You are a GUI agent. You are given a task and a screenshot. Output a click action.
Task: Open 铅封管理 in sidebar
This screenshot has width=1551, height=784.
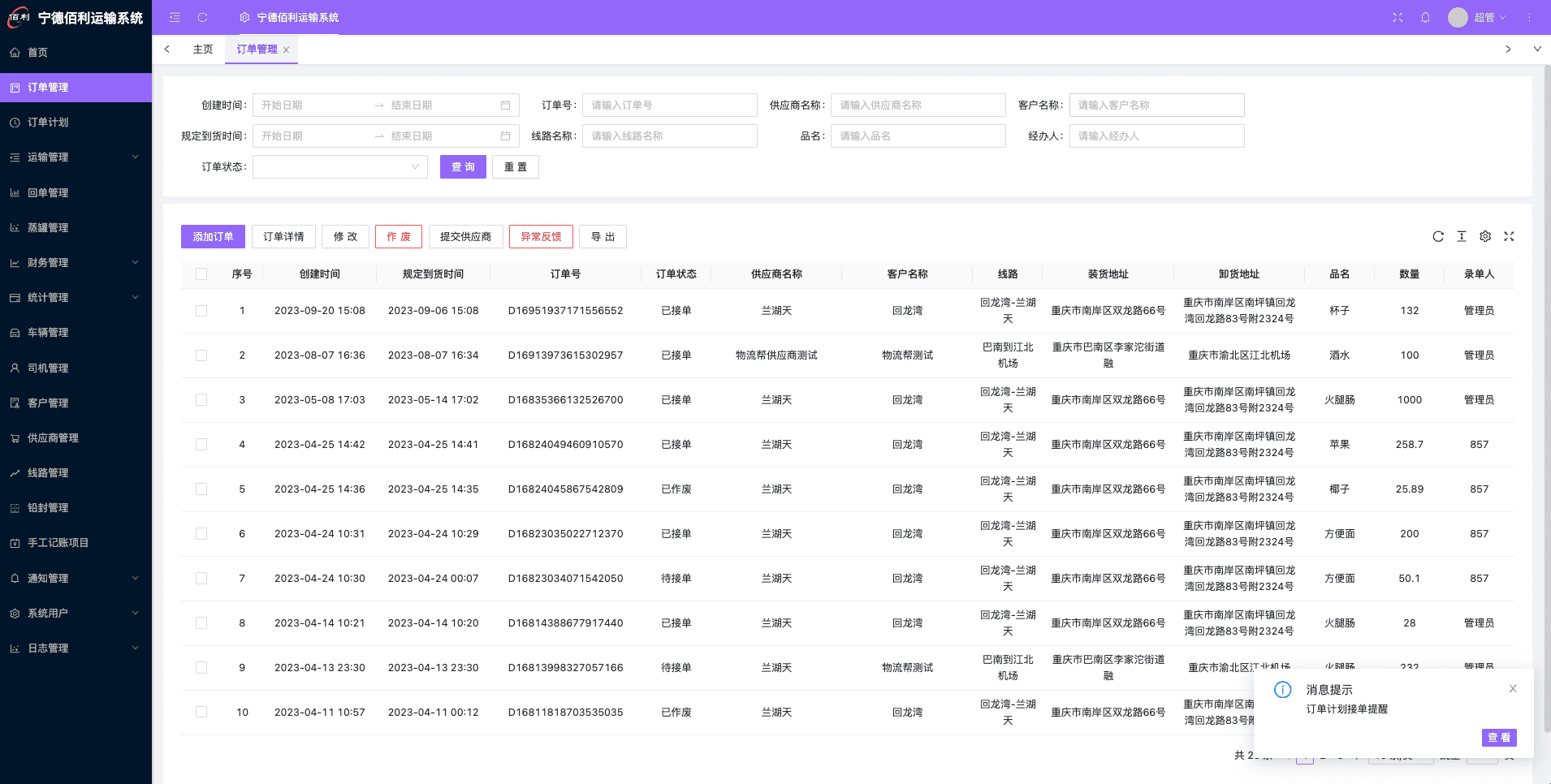pos(76,507)
